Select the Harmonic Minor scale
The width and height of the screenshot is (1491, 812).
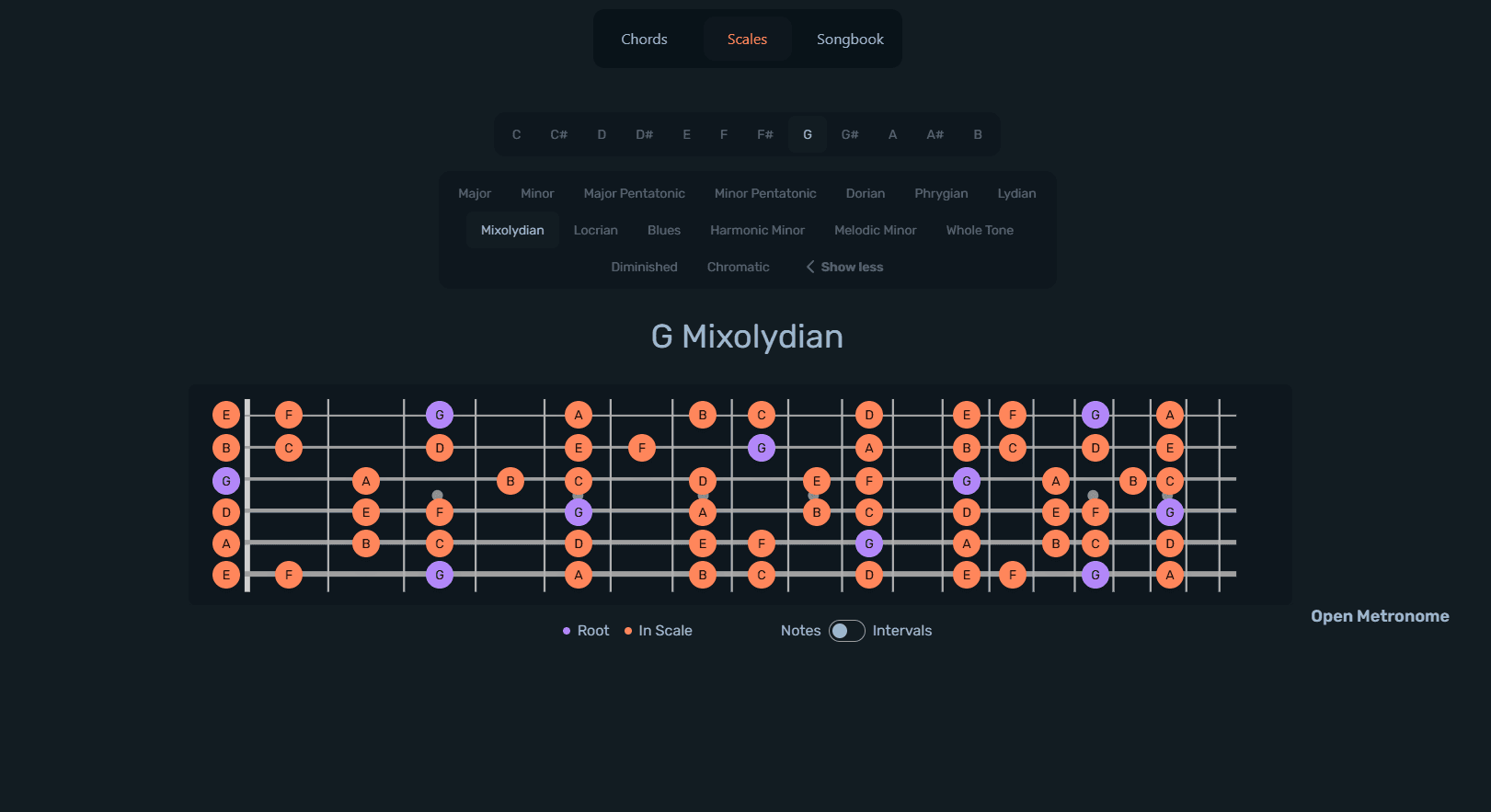(x=757, y=230)
